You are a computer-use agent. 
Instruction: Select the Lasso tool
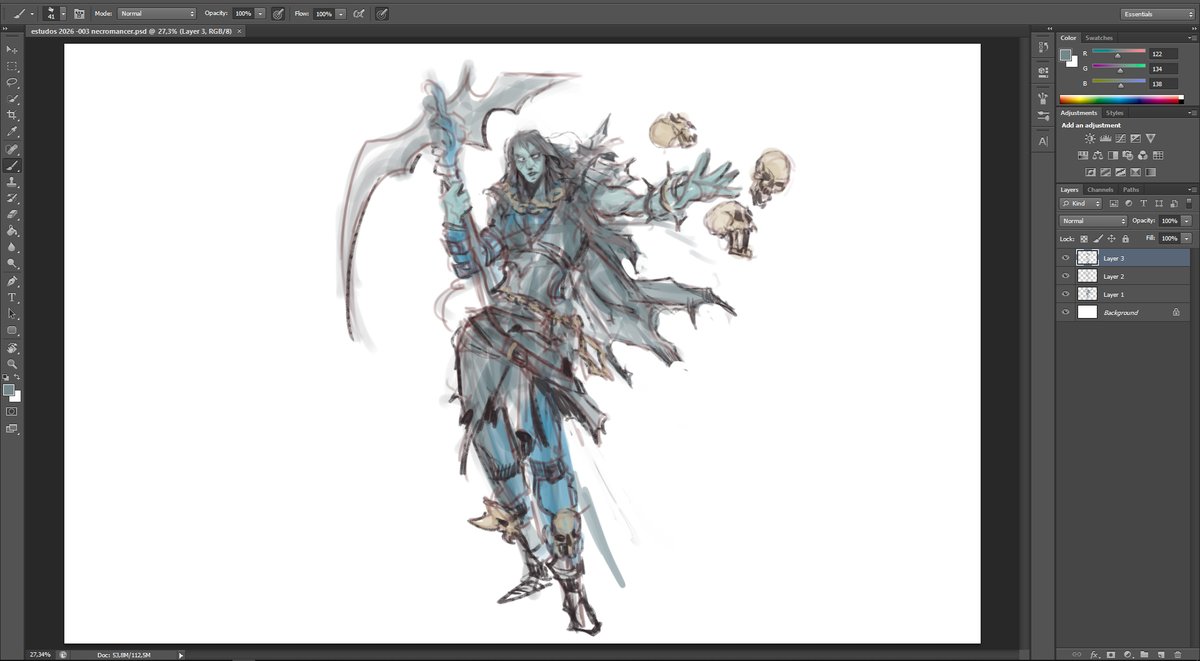click(x=13, y=80)
